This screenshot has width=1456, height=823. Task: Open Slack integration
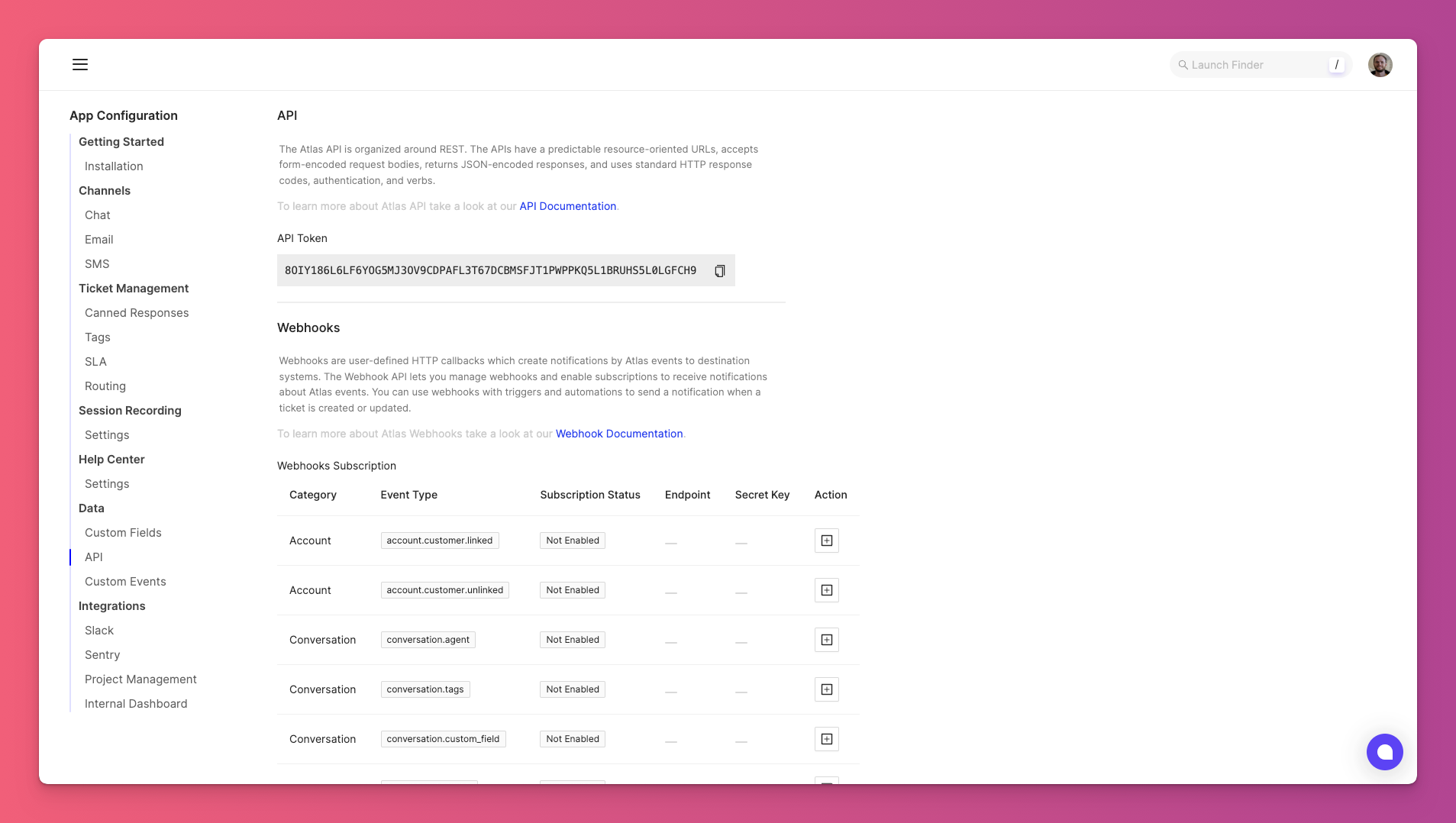click(x=99, y=631)
